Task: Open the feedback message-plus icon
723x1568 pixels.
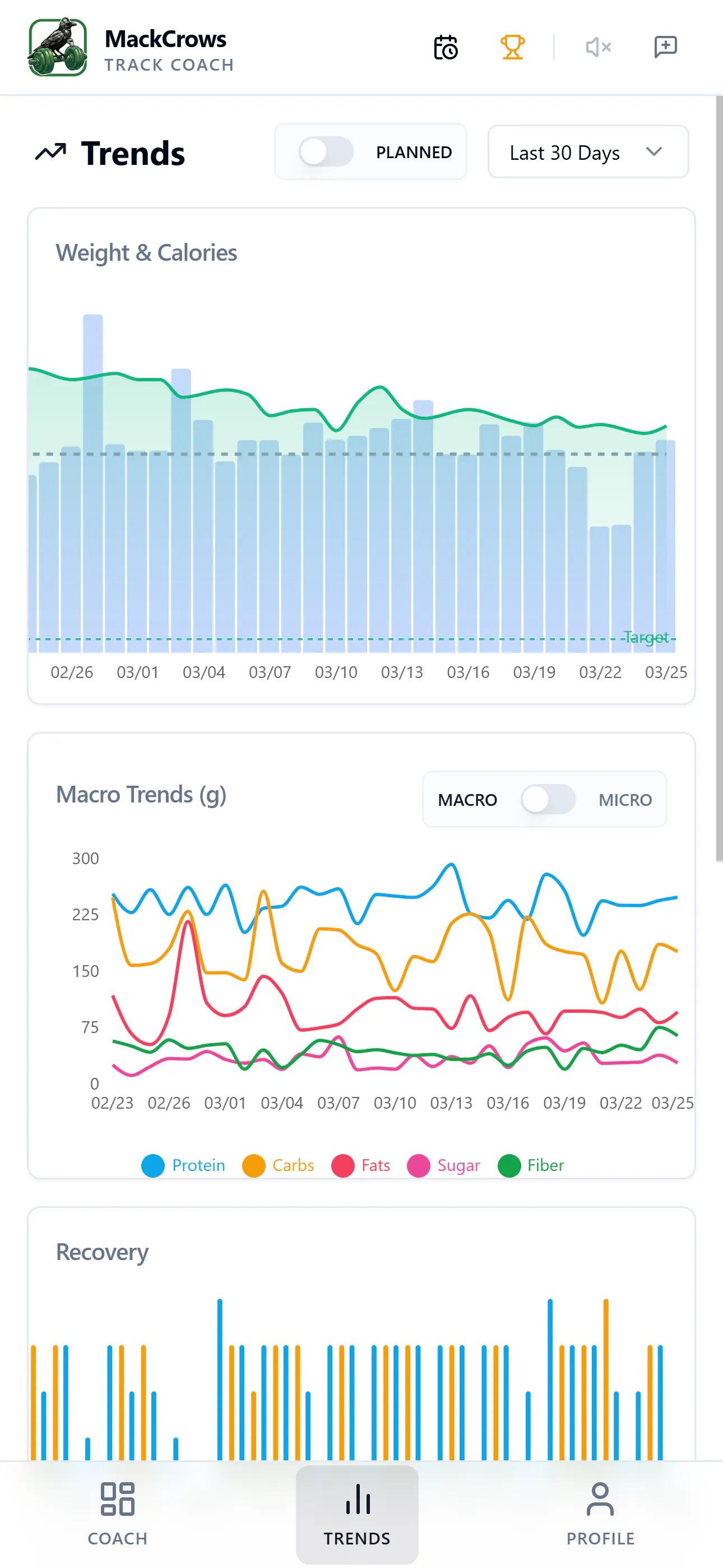Action: [x=665, y=48]
